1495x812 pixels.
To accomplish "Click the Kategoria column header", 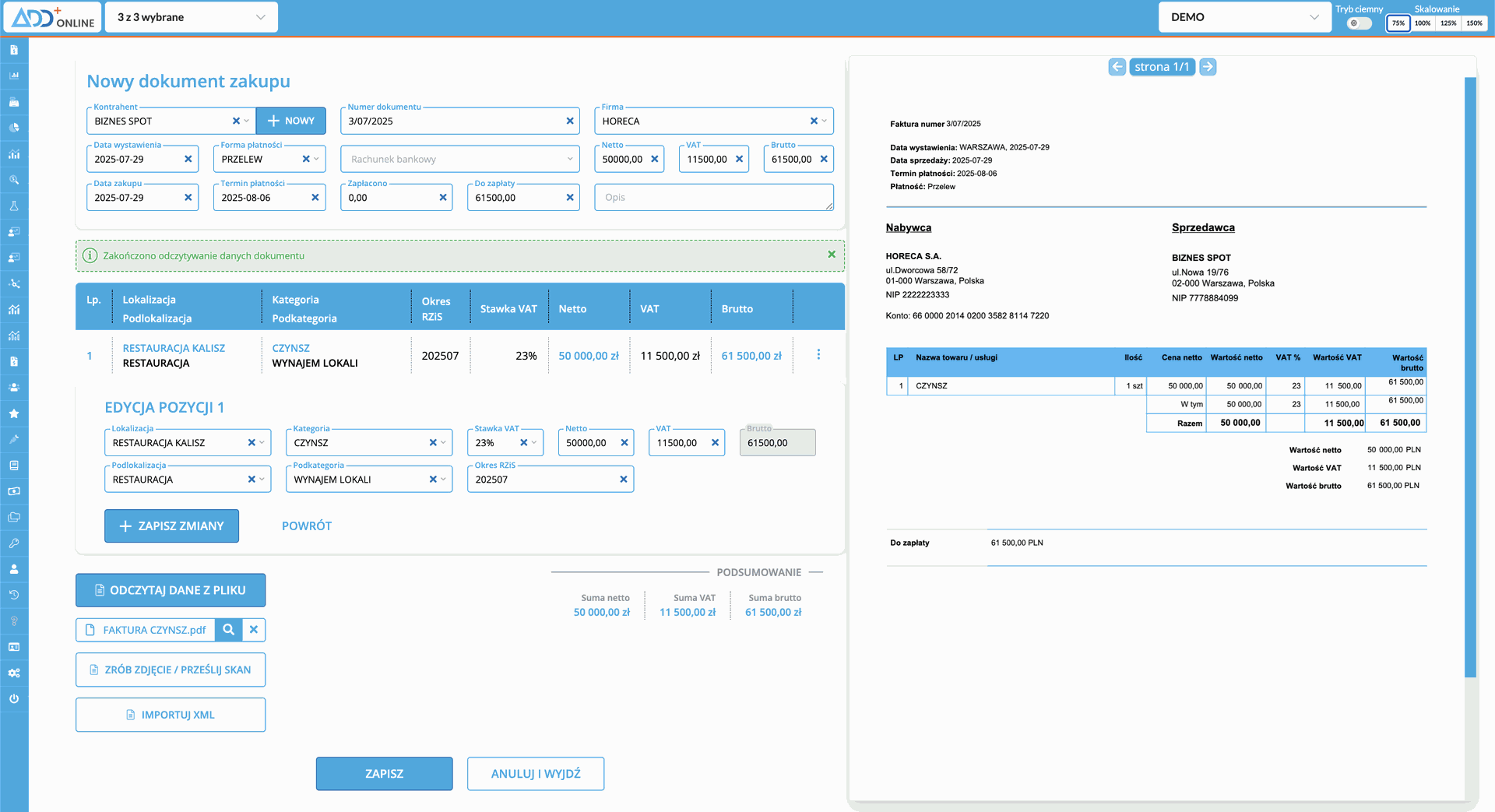I will (x=295, y=300).
